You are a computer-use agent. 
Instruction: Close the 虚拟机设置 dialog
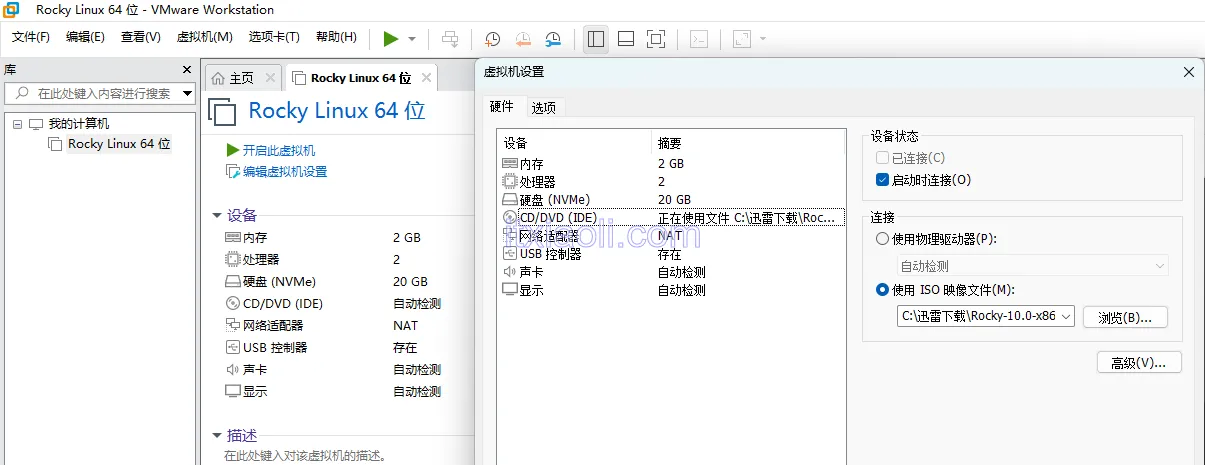tap(1188, 72)
